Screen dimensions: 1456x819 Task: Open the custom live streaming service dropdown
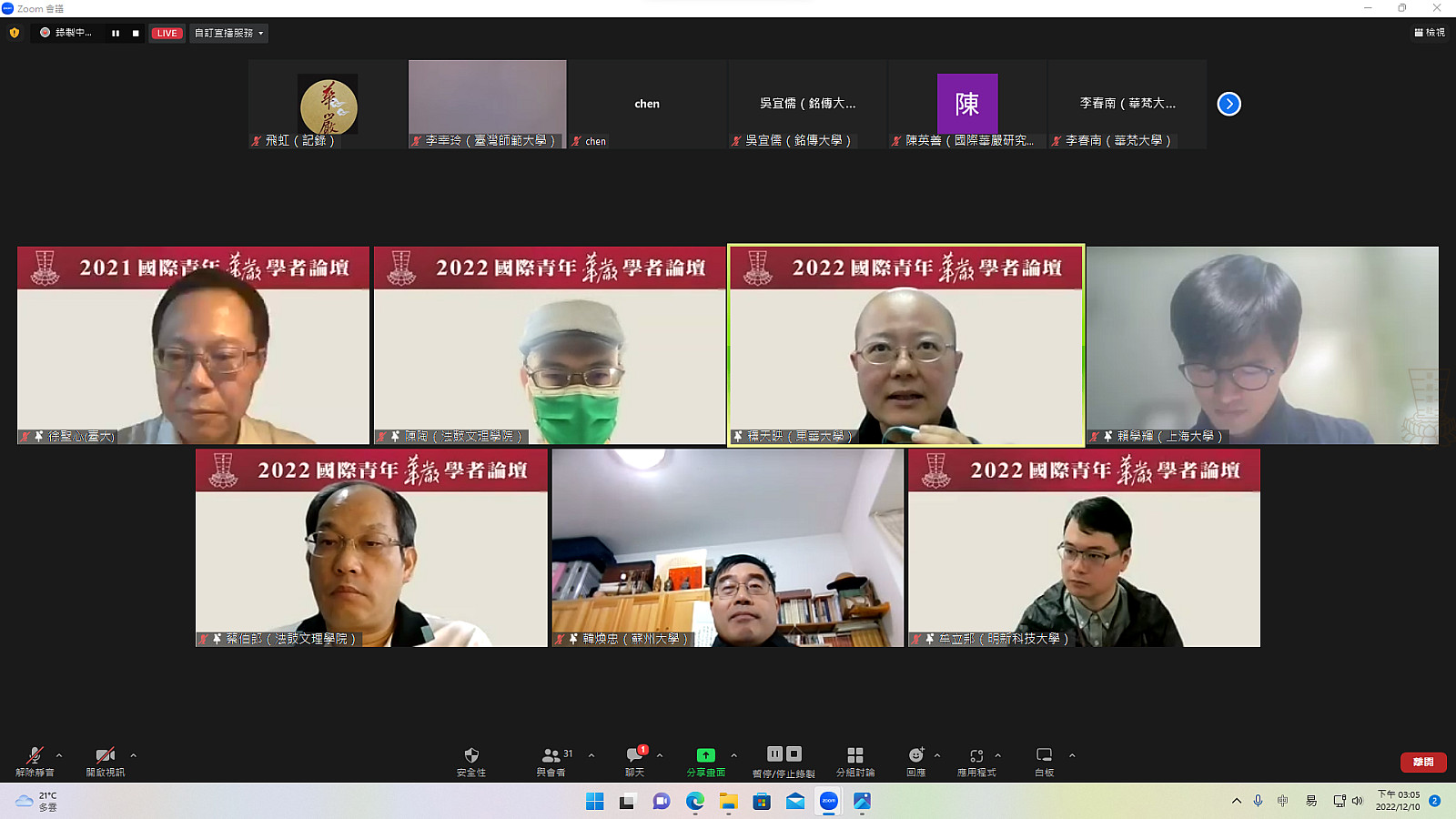228,33
